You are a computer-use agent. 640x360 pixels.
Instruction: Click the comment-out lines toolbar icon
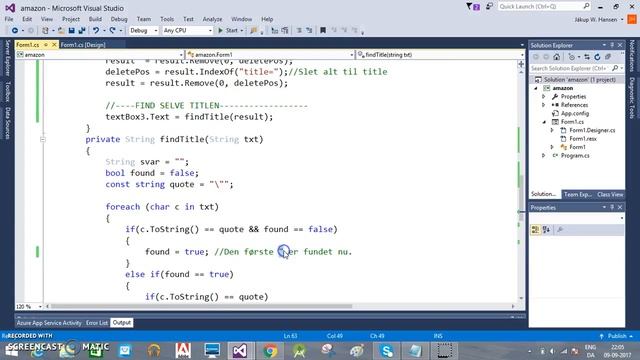point(299,31)
